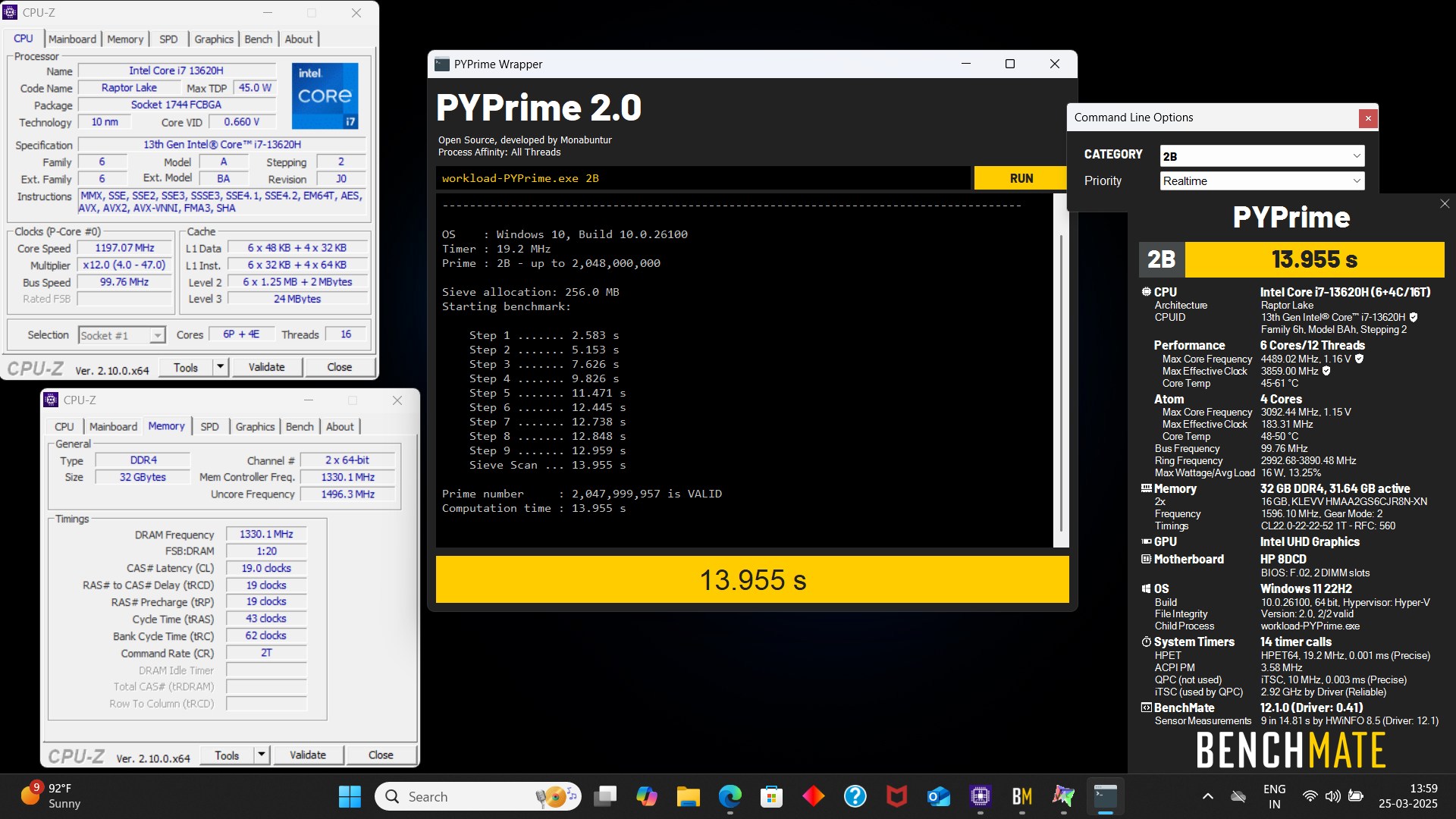Click Close button in top CPU-Z window
This screenshot has width=1456, height=819.
[340, 368]
